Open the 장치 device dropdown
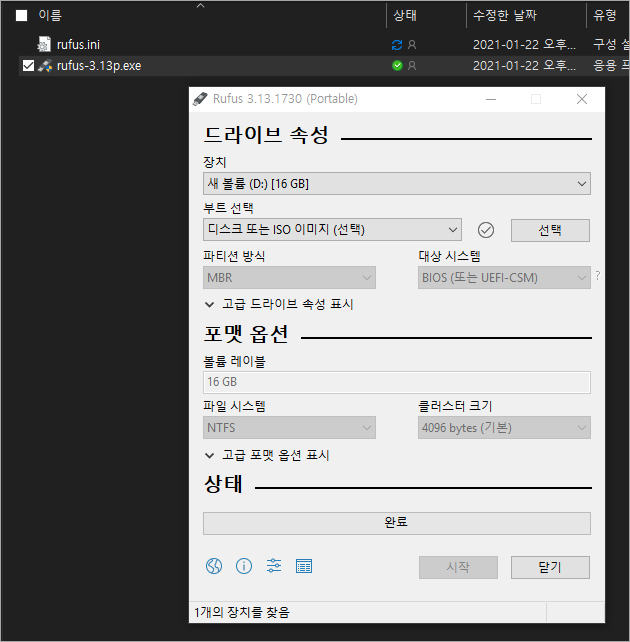Image resolution: width=630 pixels, height=642 pixels. pos(397,183)
